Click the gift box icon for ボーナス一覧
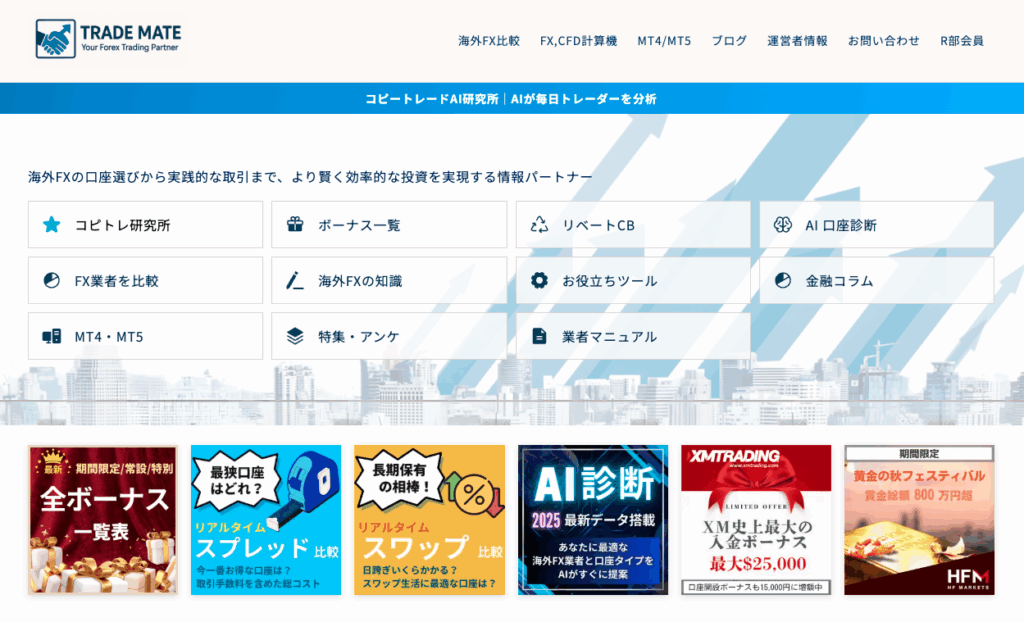 [295, 225]
